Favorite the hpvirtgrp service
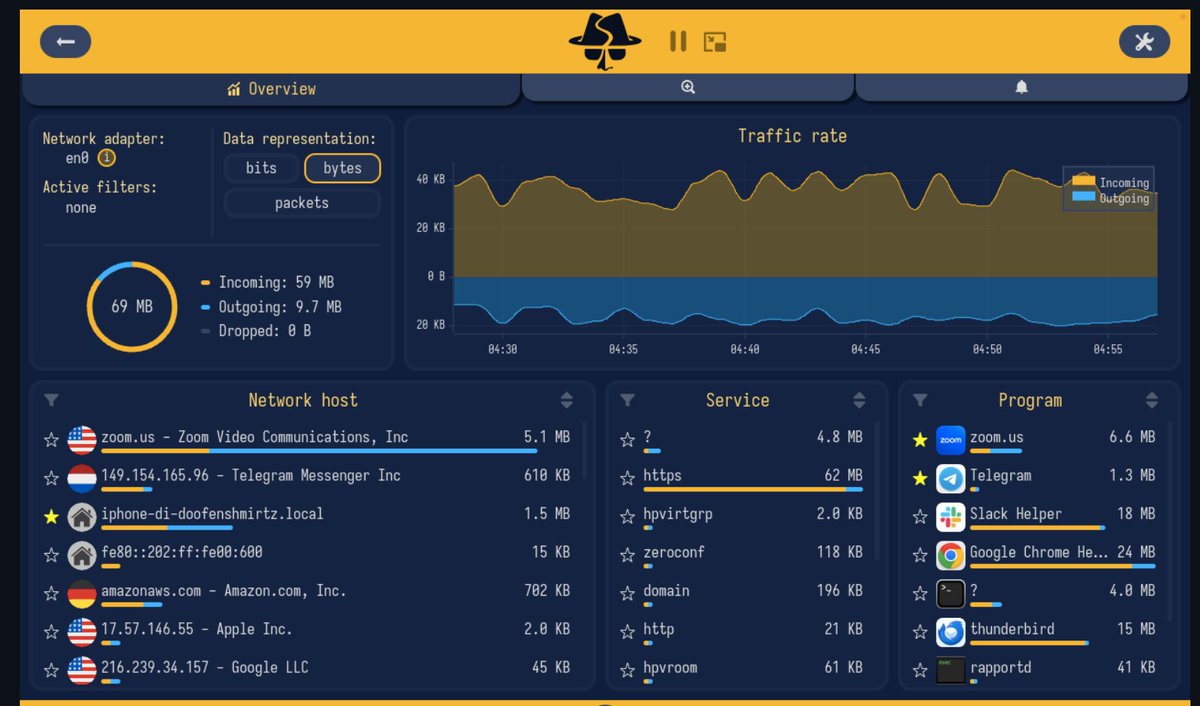Viewport: 1200px width, 706px height. tap(627, 517)
